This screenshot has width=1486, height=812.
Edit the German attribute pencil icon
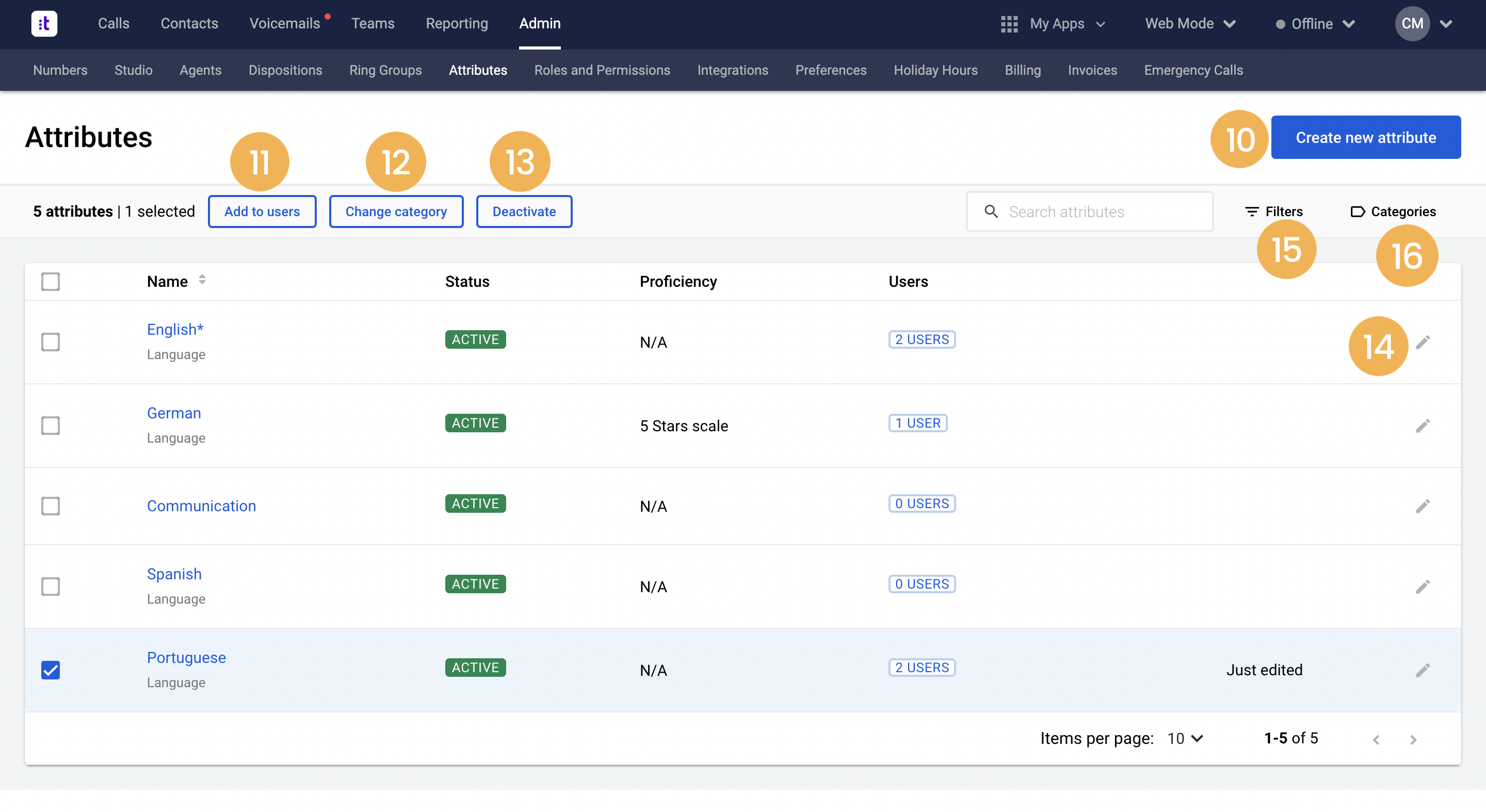coord(1423,426)
